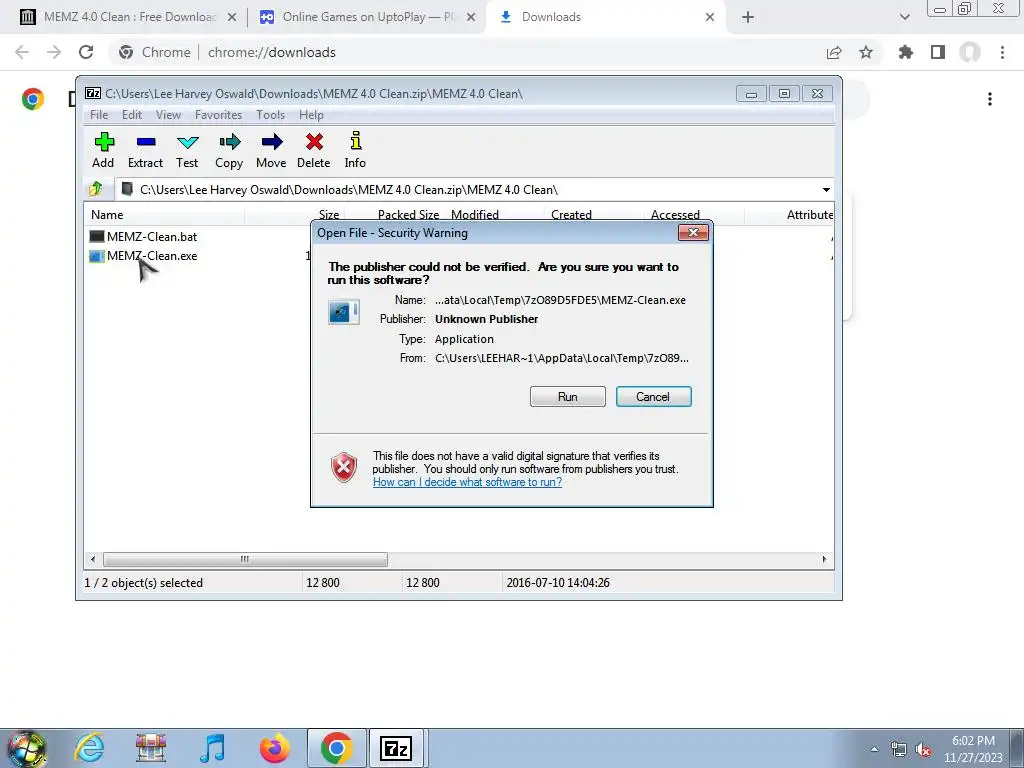The height and width of the screenshot is (768, 1024).
Task: Click the 7-Zip path address field
Action: [x=475, y=189]
